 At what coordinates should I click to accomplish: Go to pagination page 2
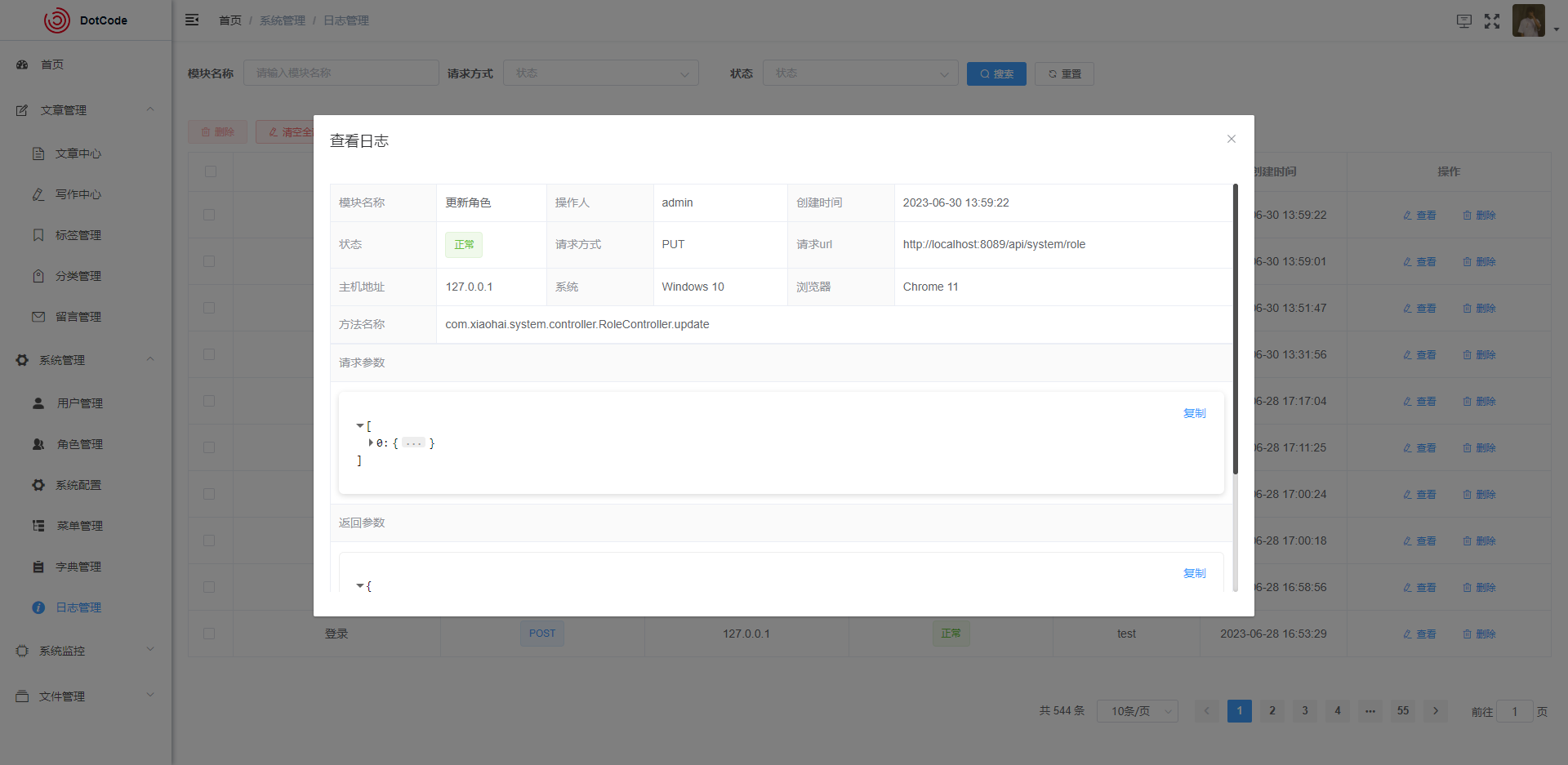click(1272, 711)
